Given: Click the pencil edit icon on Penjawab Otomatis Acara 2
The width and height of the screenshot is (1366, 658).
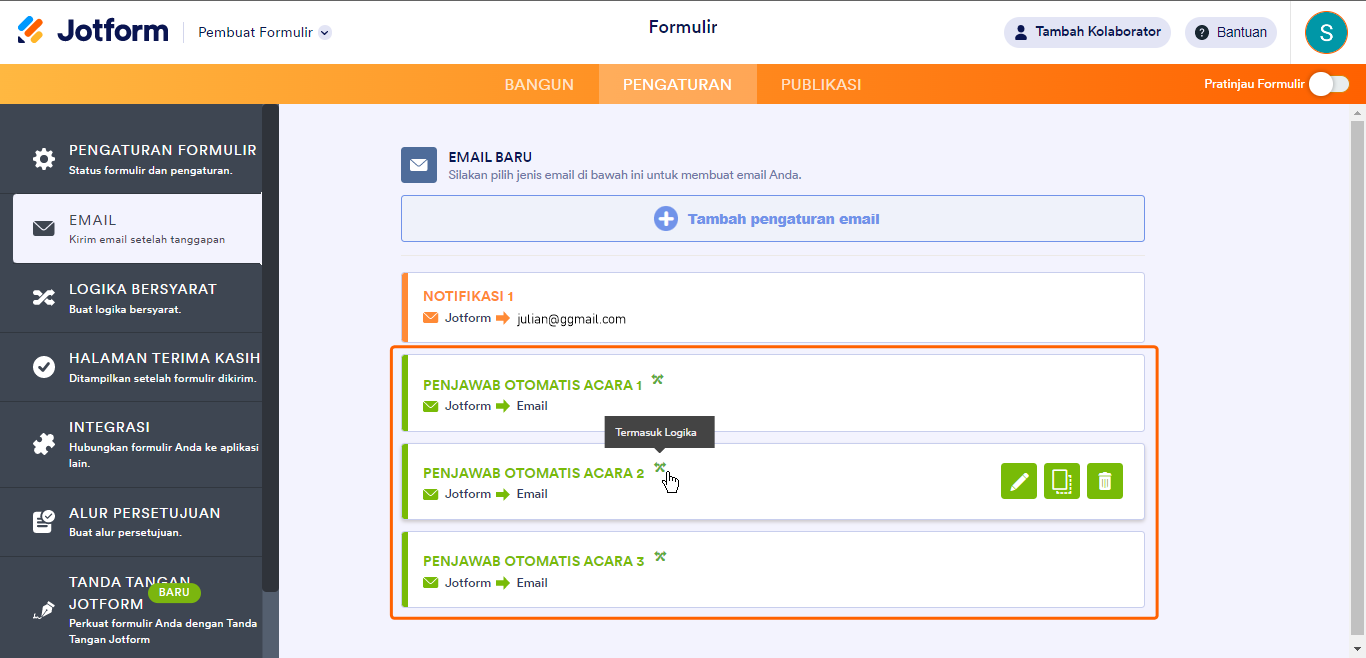Looking at the screenshot, I should (x=1019, y=481).
